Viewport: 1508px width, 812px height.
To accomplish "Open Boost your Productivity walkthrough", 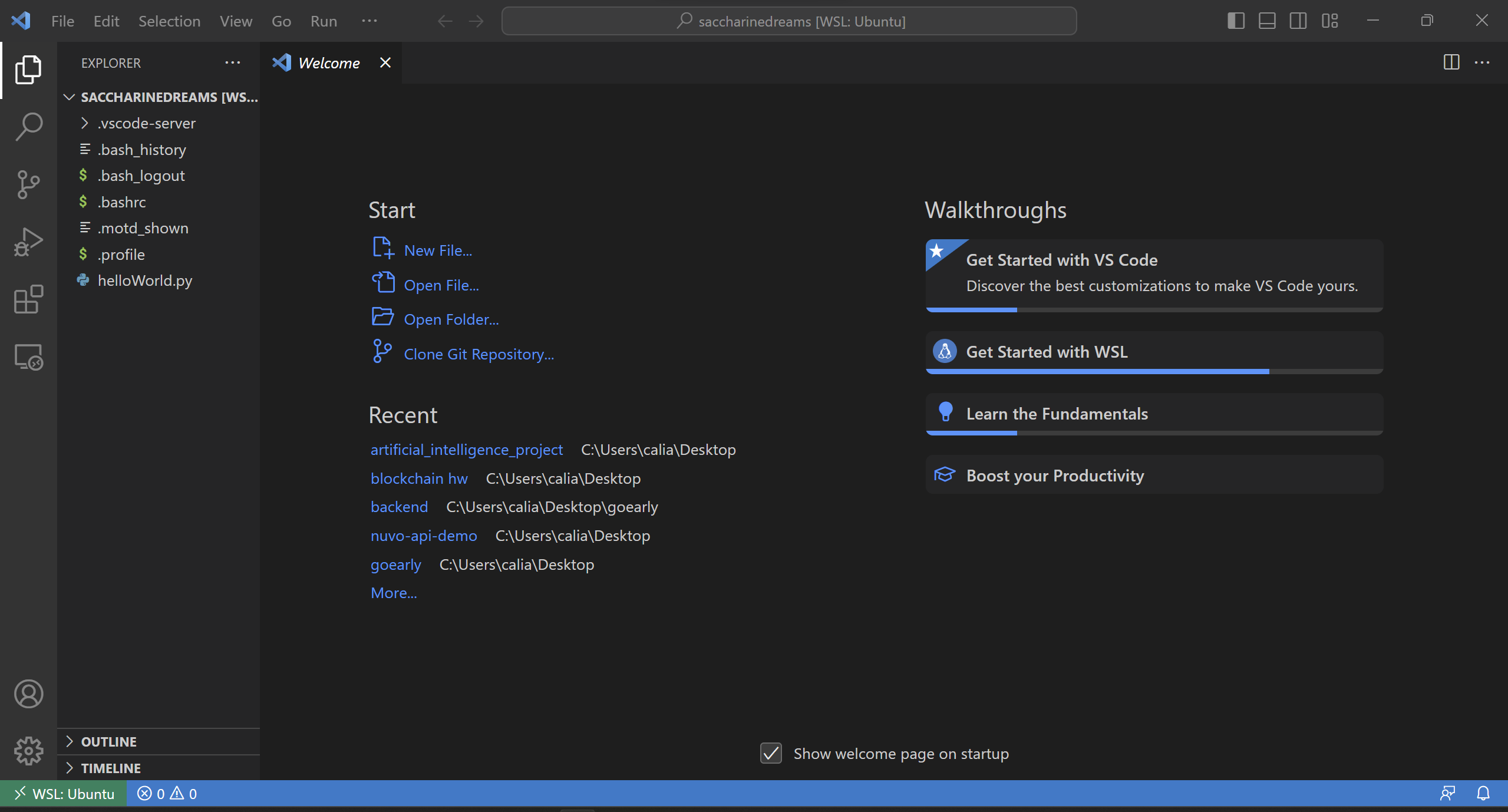I will pyautogui.click(x=1154, y=475).
